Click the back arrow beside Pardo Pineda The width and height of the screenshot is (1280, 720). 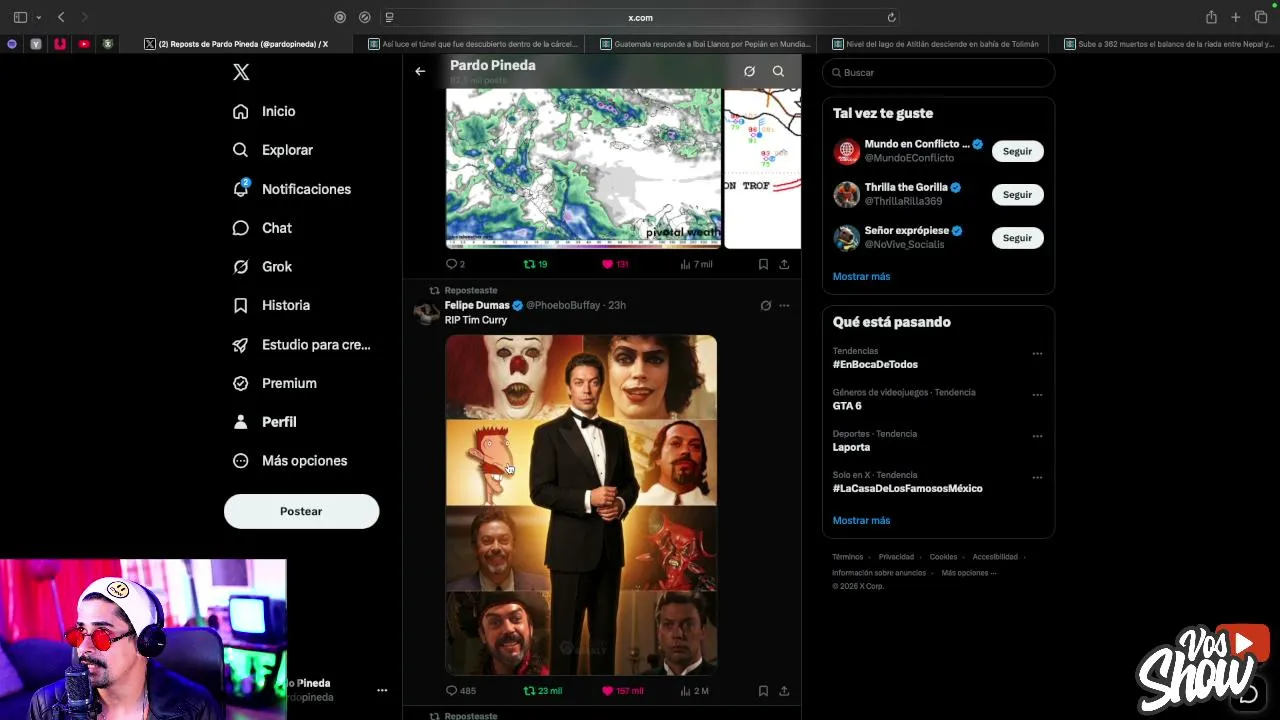(420, 71)
